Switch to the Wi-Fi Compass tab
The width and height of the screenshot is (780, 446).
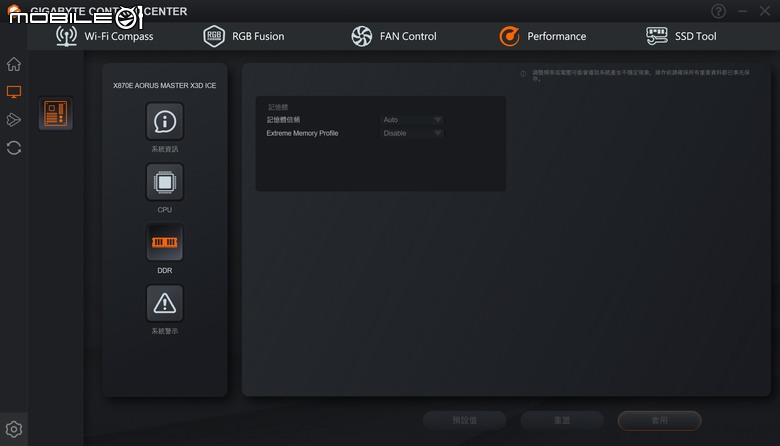pos(119,36)
